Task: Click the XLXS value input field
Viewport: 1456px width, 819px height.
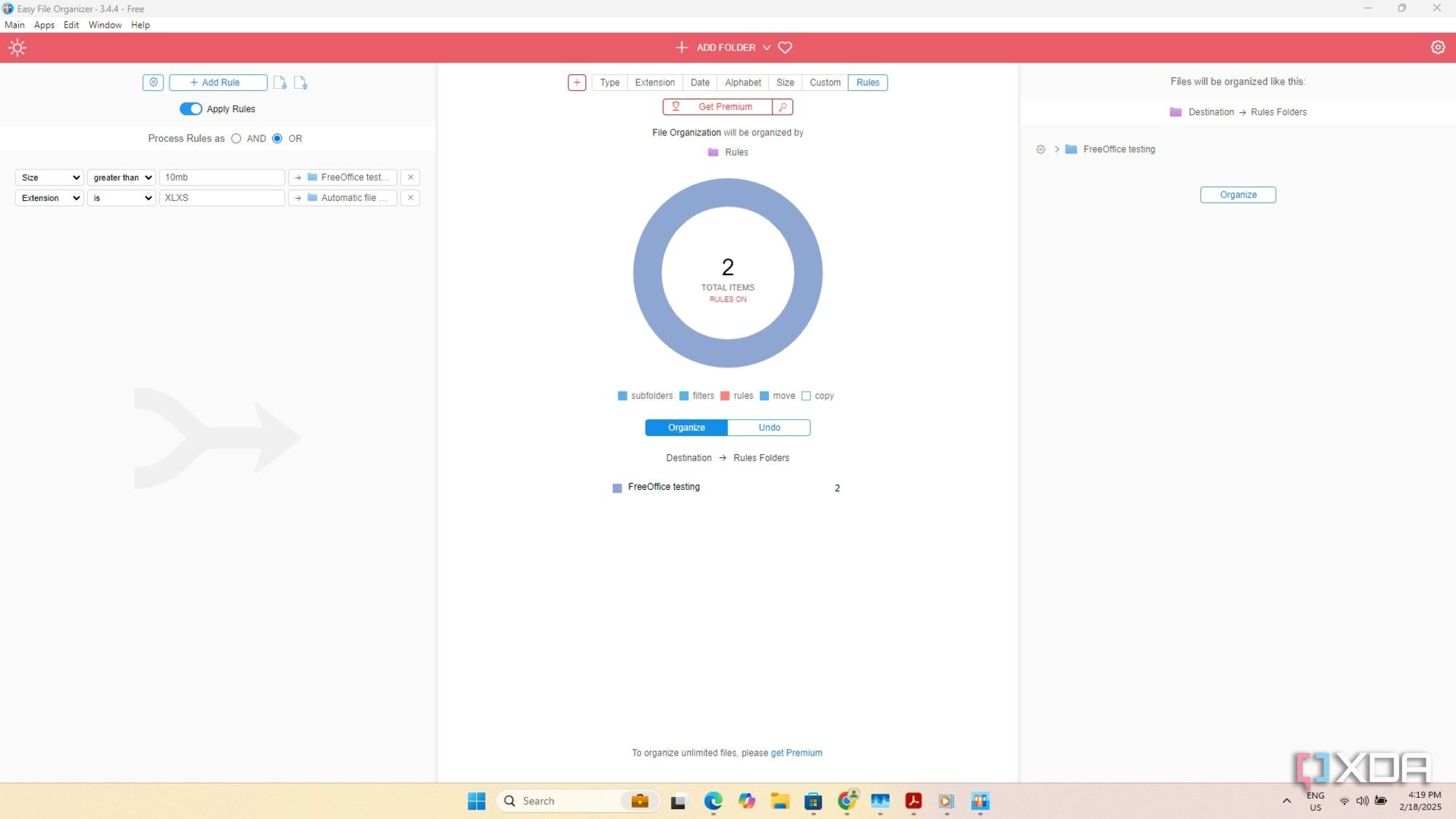Action: click(221, 198)
